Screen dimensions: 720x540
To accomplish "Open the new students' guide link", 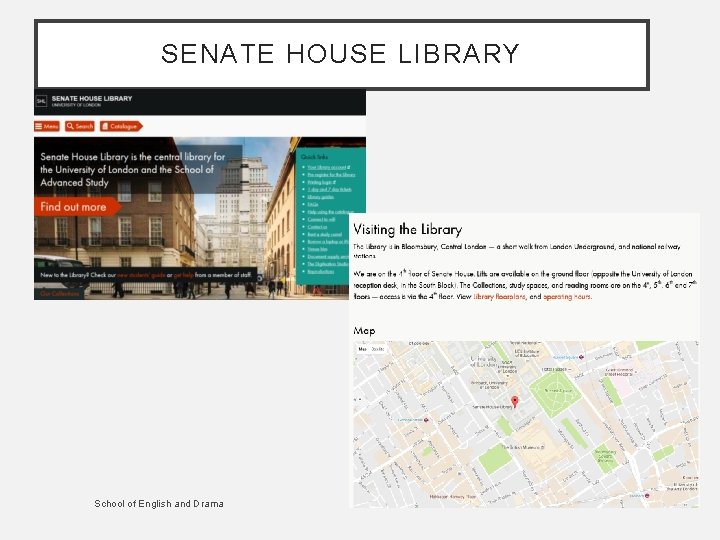I will click(x=141, y=275).
